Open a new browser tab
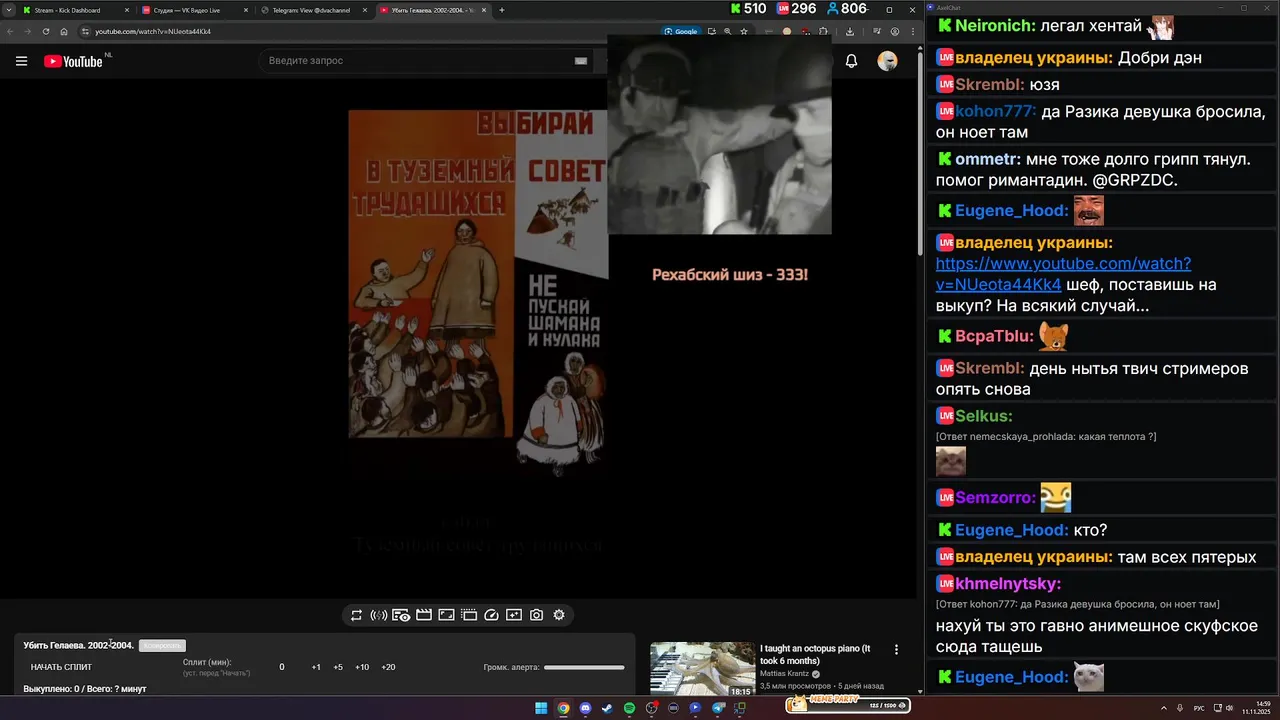 [502, 10]
